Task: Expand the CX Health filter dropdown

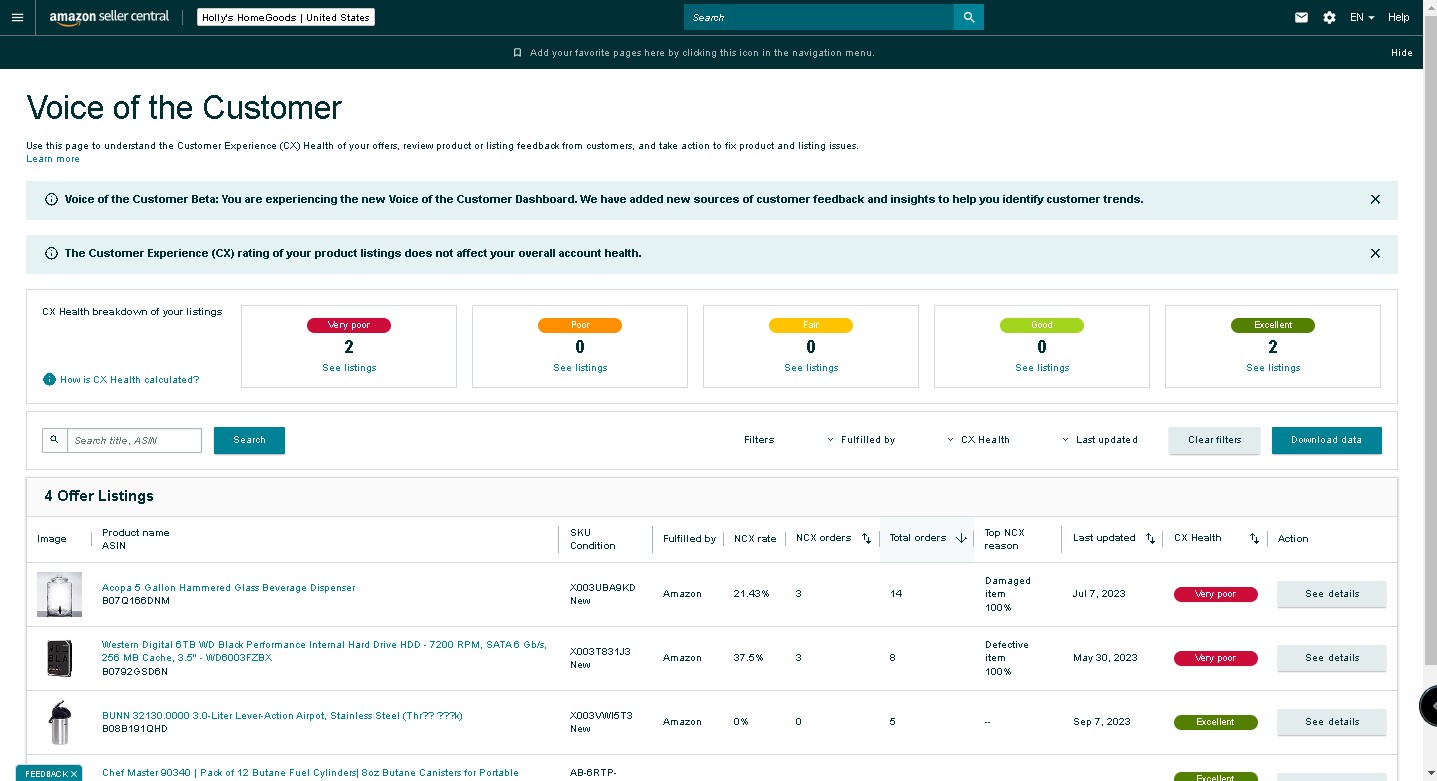Action: pos(978,440)
